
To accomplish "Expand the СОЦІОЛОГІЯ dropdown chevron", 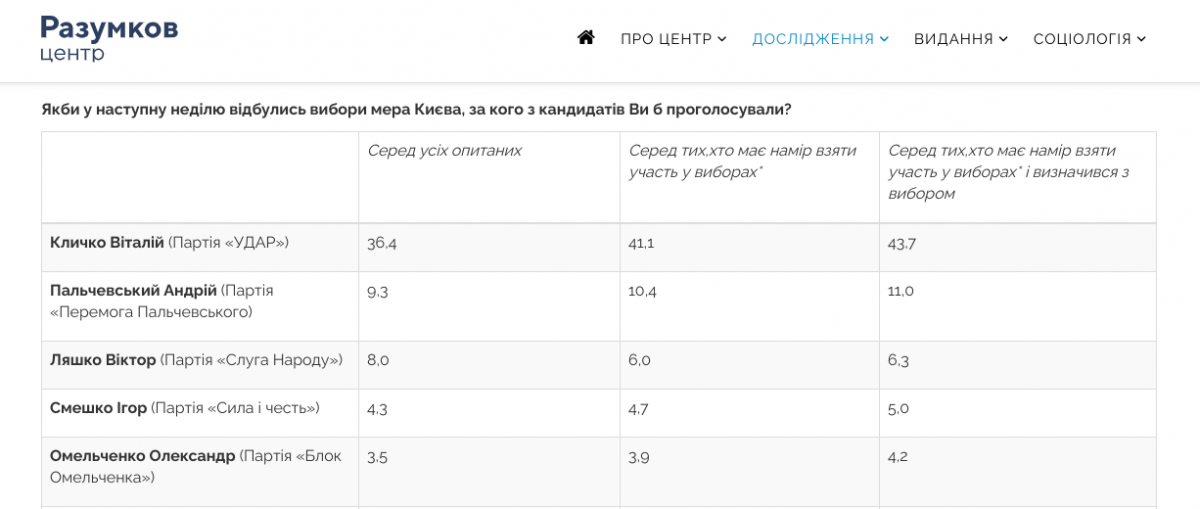I will (1141, 39).
